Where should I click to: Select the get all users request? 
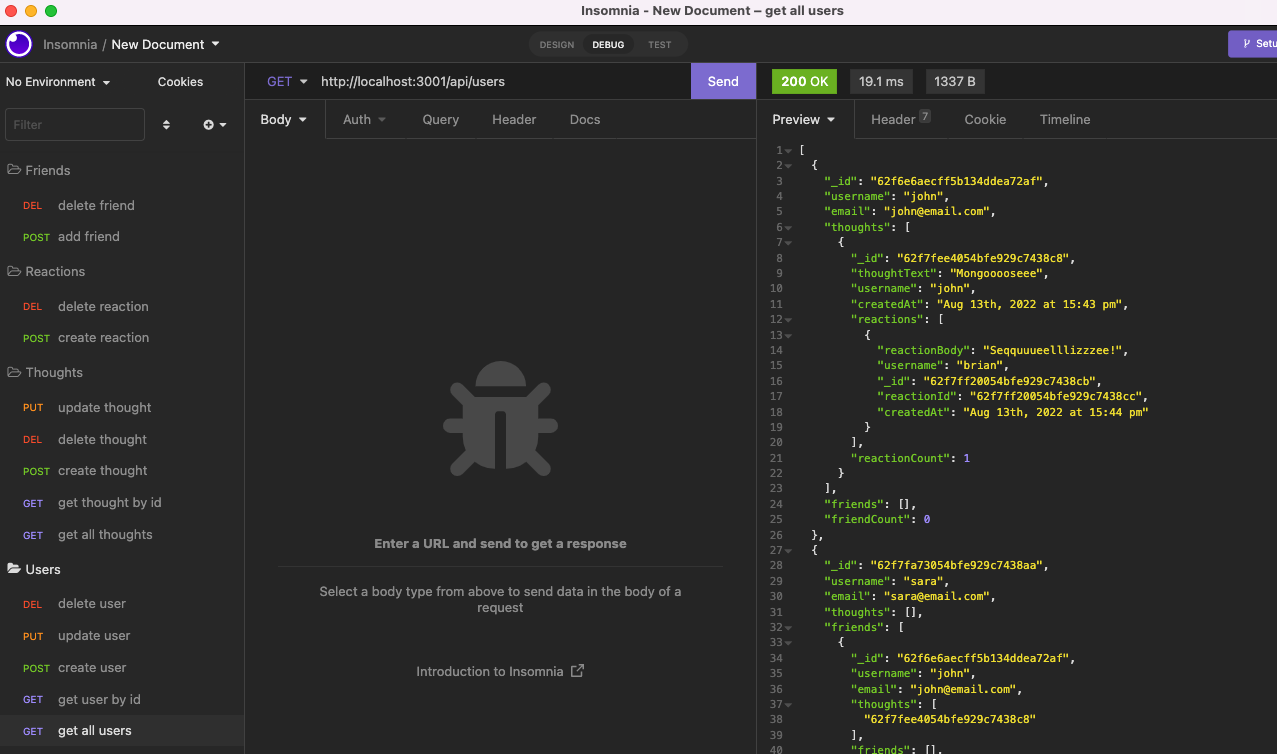pos(122,731)
